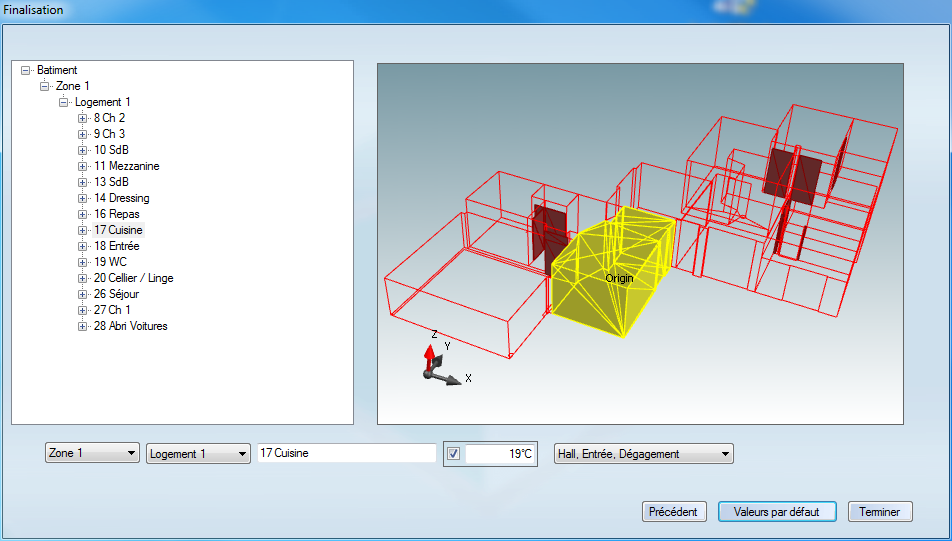Expand the 9 Ch 3 room node
The height and width of the screenshot is (541, 952).
coord(83,134)
